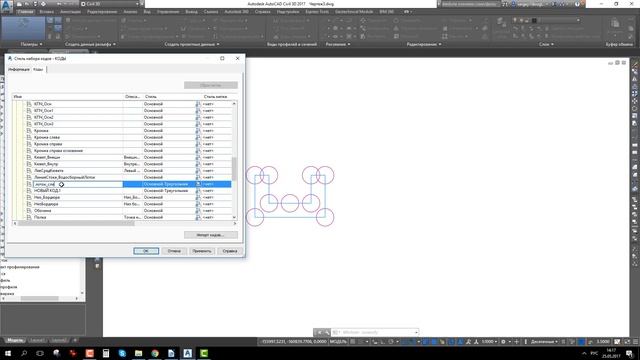Viewport: 640px width, 360px height.
Task: Expand Создать проектные данные panel
Action: [192, 44]
